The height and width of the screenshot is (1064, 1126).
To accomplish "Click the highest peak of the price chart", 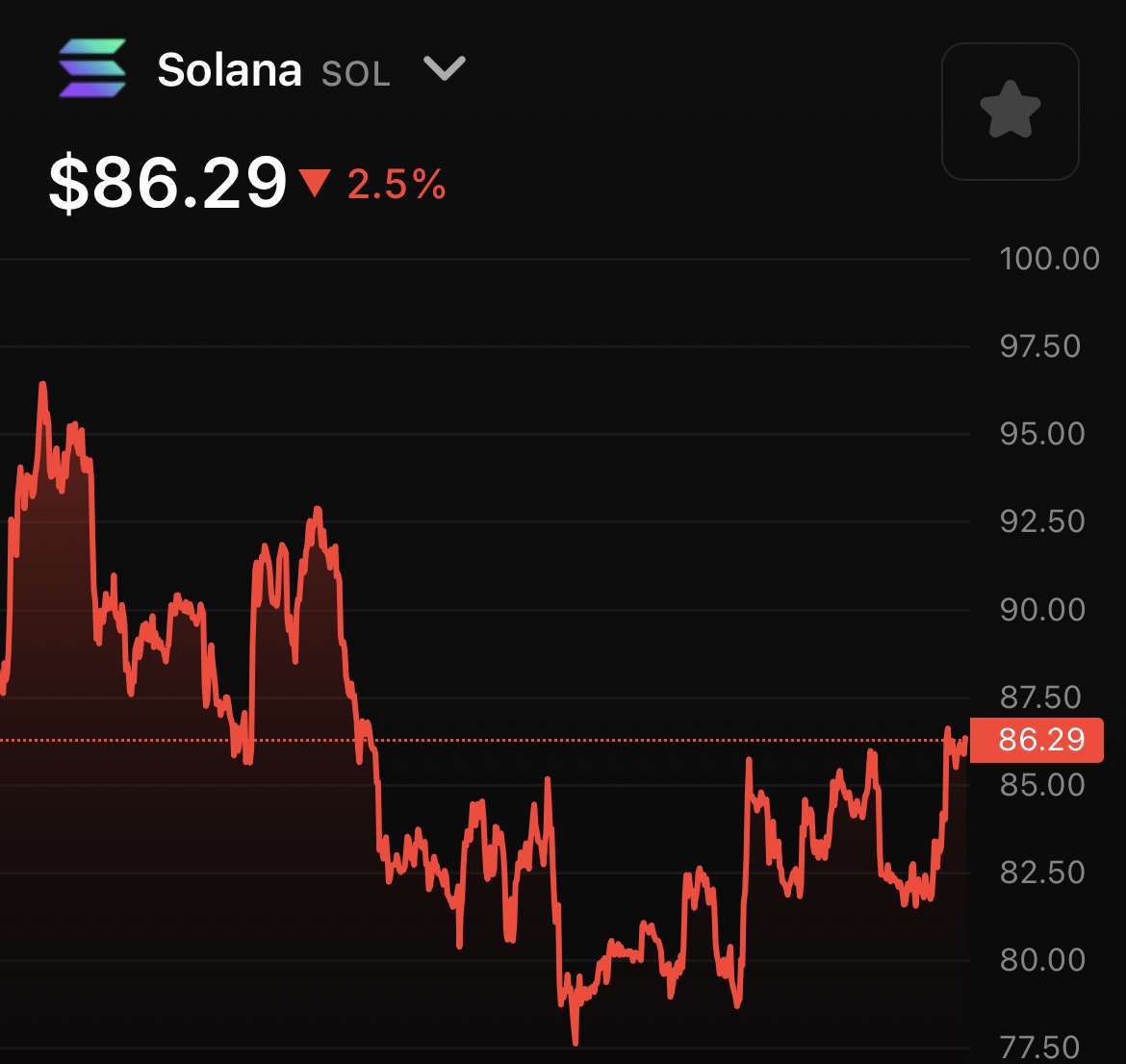I will click(x=43, y=385).
